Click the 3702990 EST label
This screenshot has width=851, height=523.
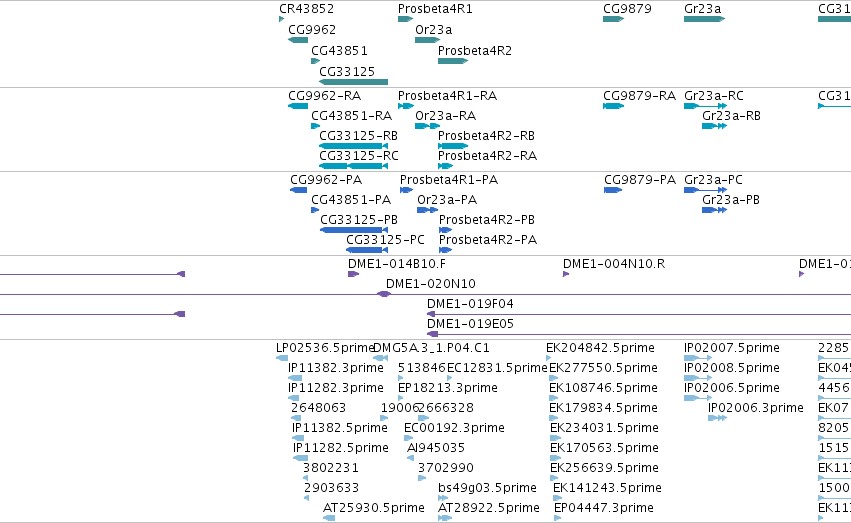(x=446, y=468)
